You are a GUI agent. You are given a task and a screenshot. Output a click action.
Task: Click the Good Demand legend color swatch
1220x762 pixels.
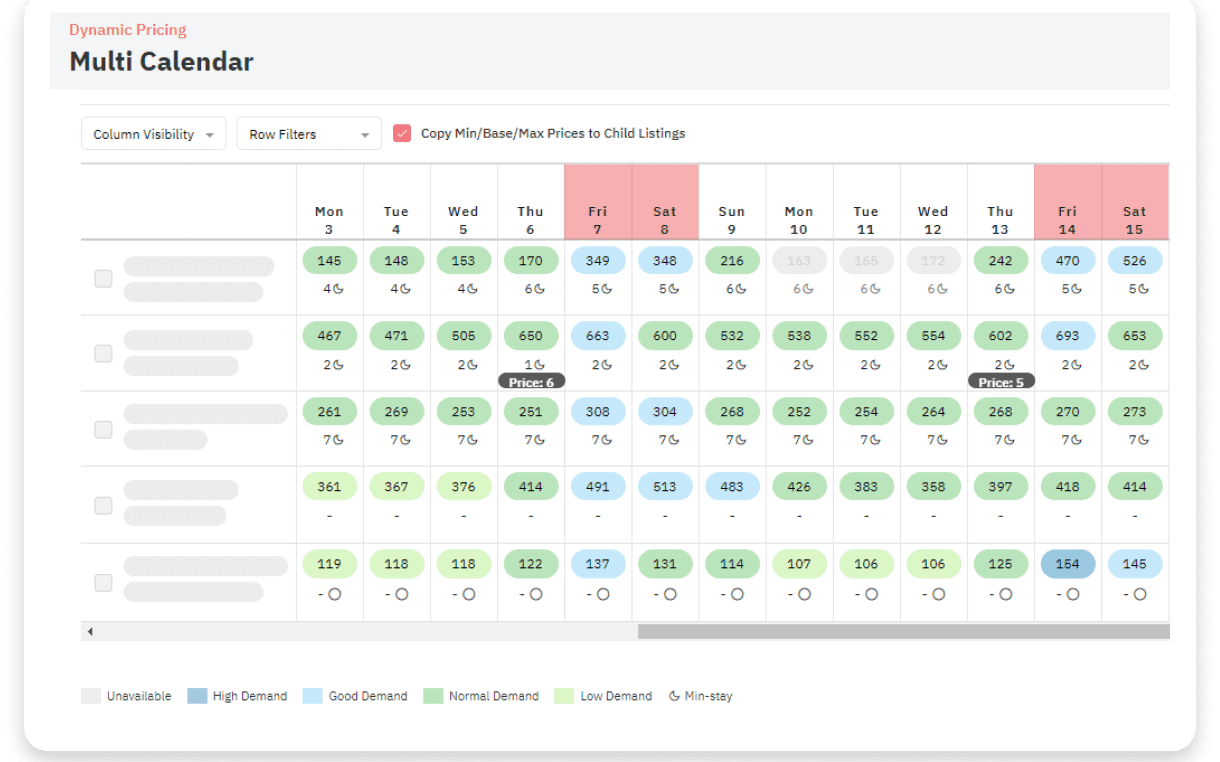pos(312,696)
